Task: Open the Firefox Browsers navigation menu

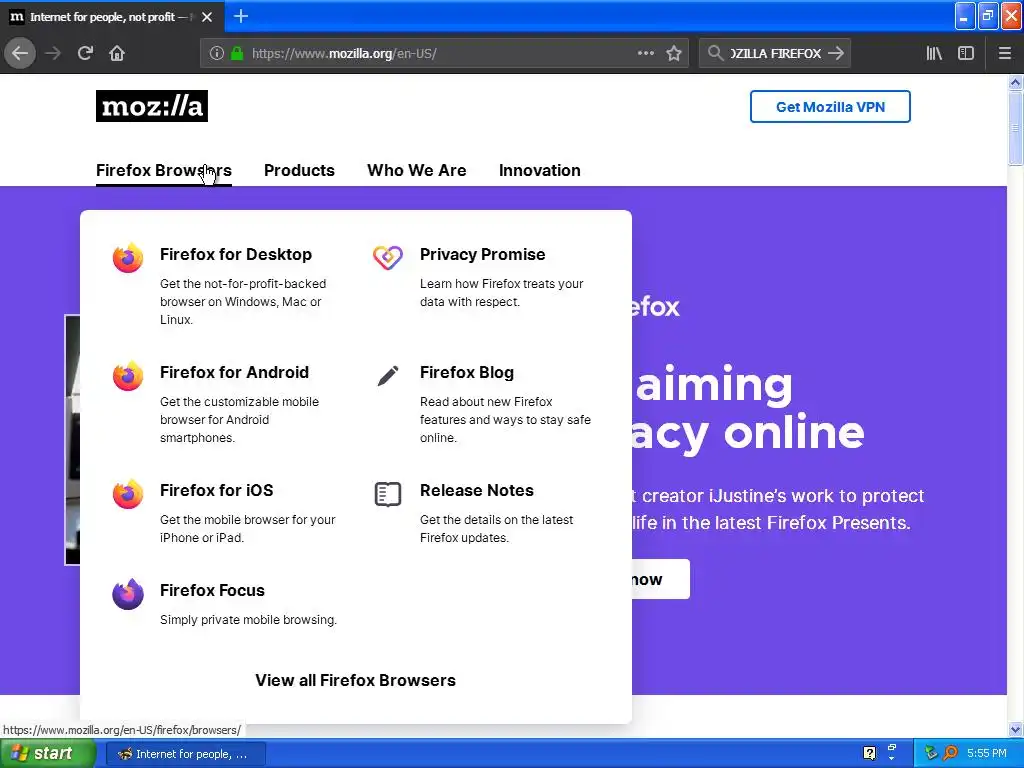Action: click(164, 170)
